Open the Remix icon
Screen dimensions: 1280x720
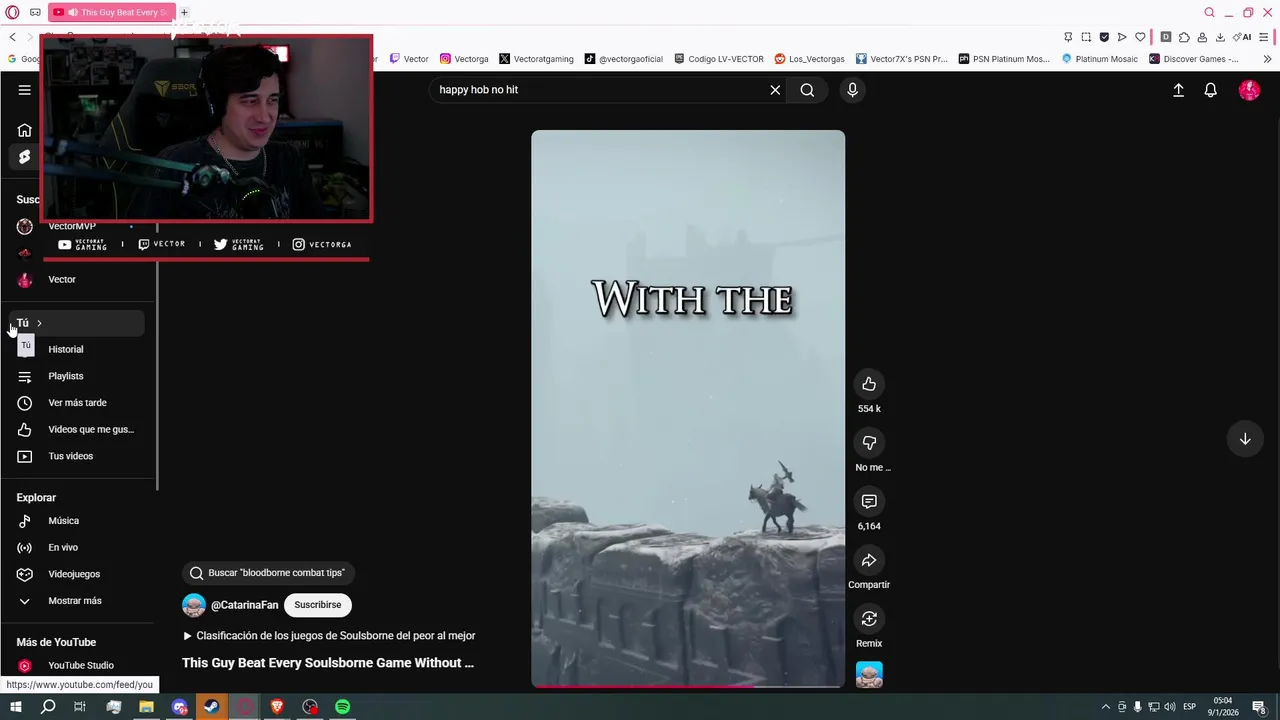(869, 619)
